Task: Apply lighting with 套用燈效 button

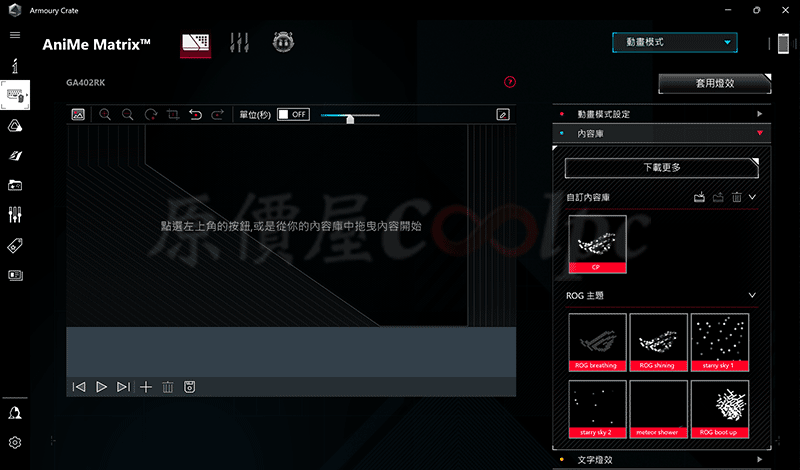Action: click(715, 84)
